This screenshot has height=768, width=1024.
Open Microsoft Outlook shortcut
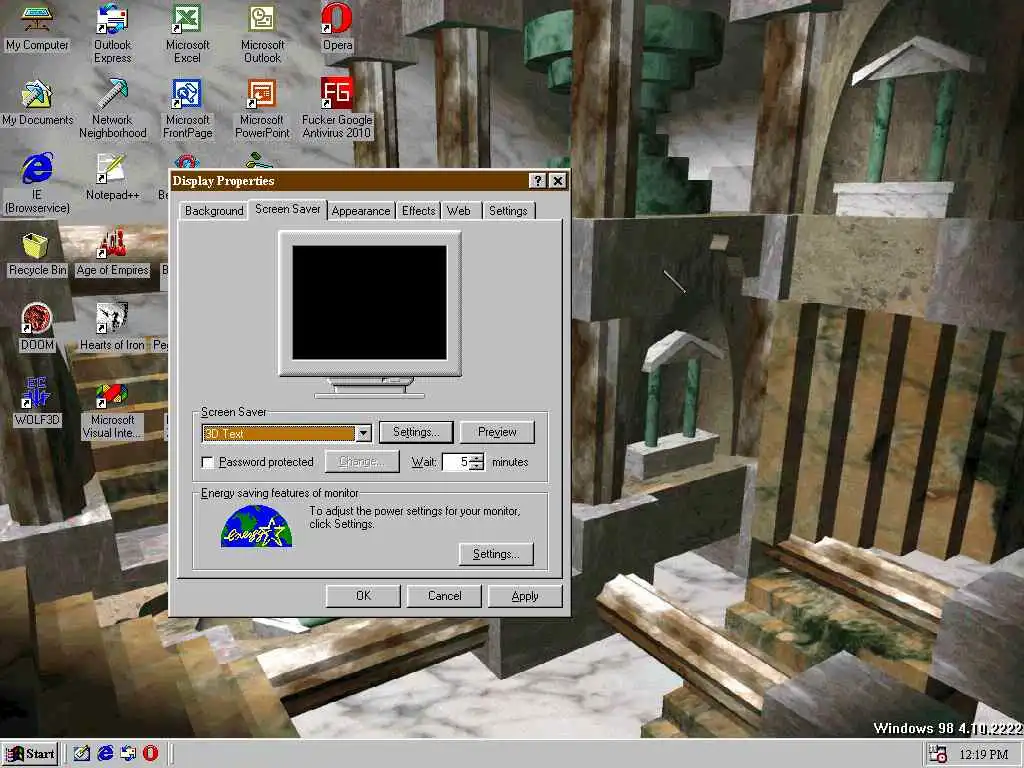click(x=262, y=33)
